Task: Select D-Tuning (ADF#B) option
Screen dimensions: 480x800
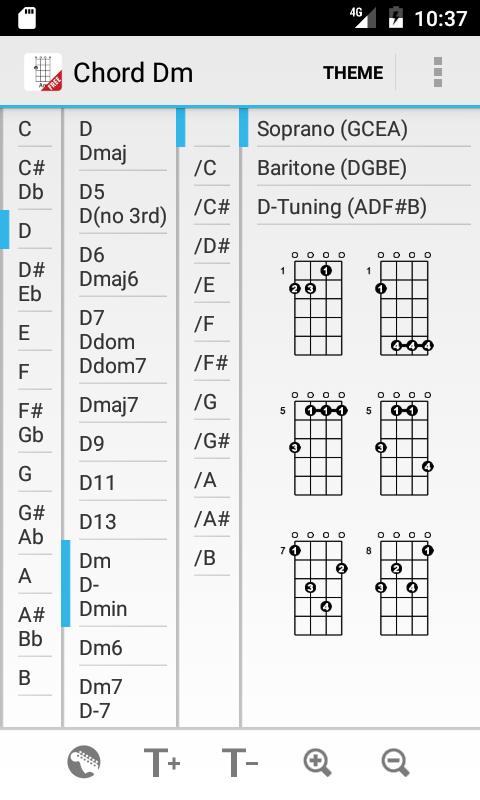Action: [x=363, y=206]
